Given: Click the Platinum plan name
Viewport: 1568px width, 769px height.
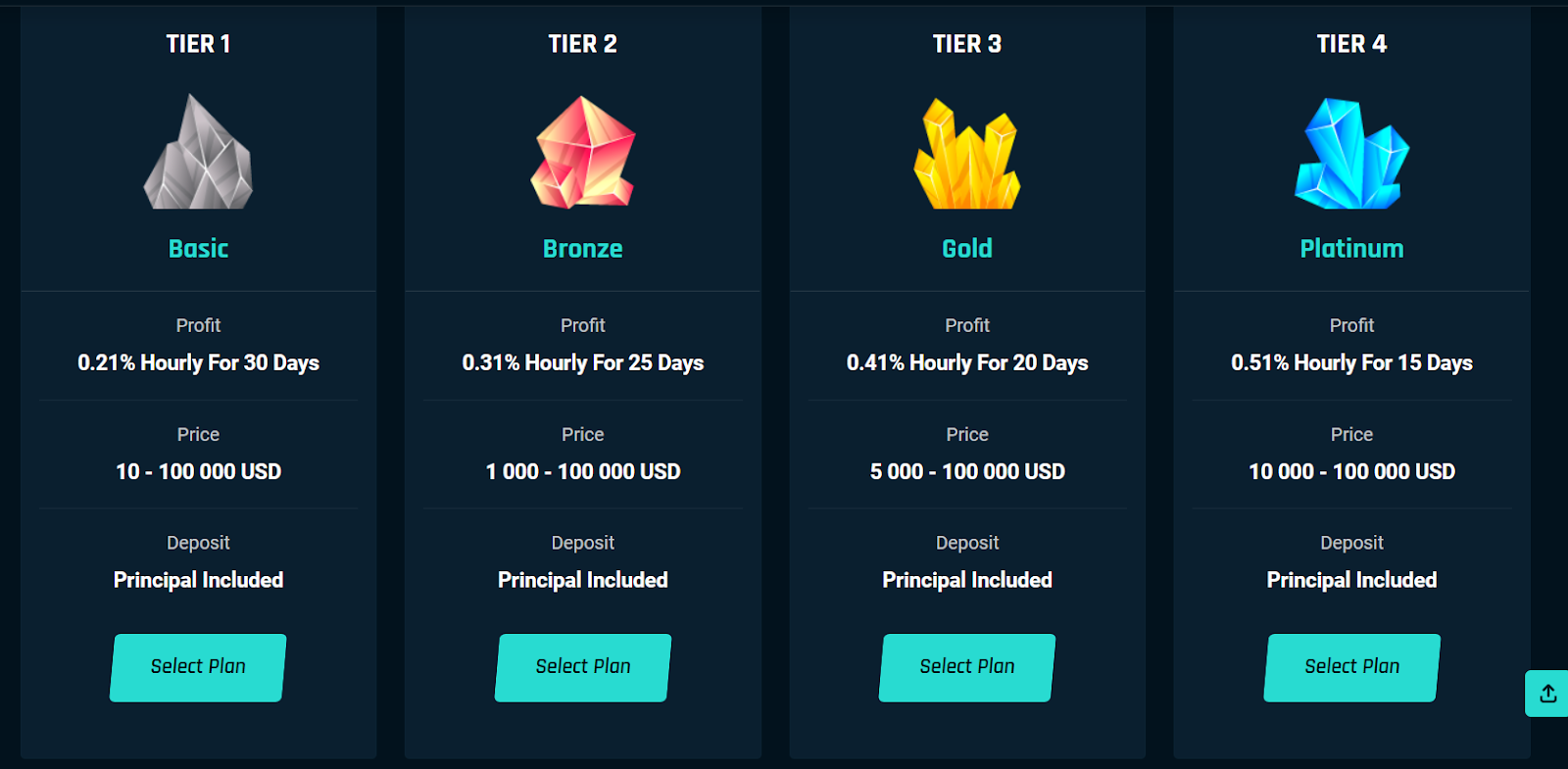Looking at the screenshot, I should pos(1351,249).
